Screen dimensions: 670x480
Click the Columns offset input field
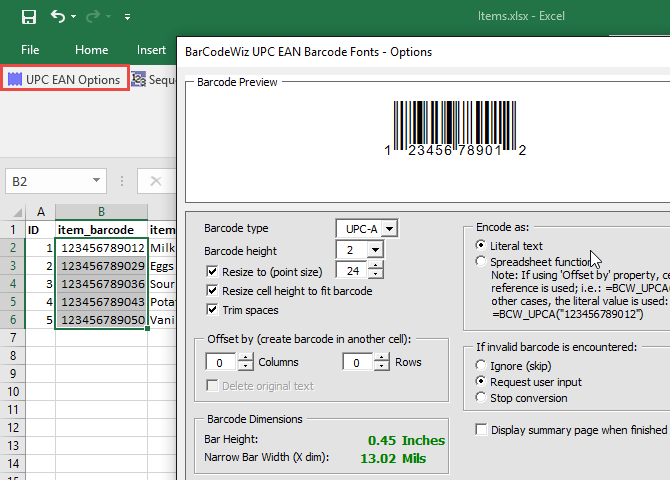pos(220,362)
